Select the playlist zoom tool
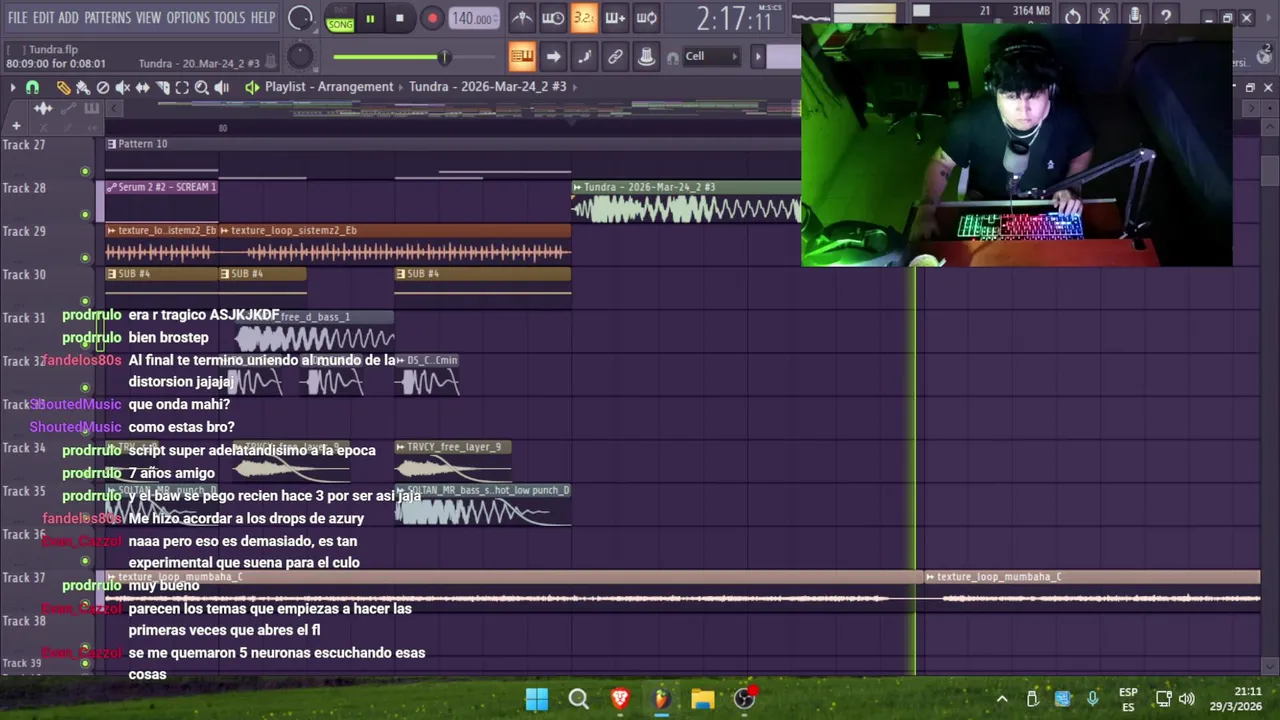Image resolution: width=1280 pixels, height=720 pixels. [201, 87]
